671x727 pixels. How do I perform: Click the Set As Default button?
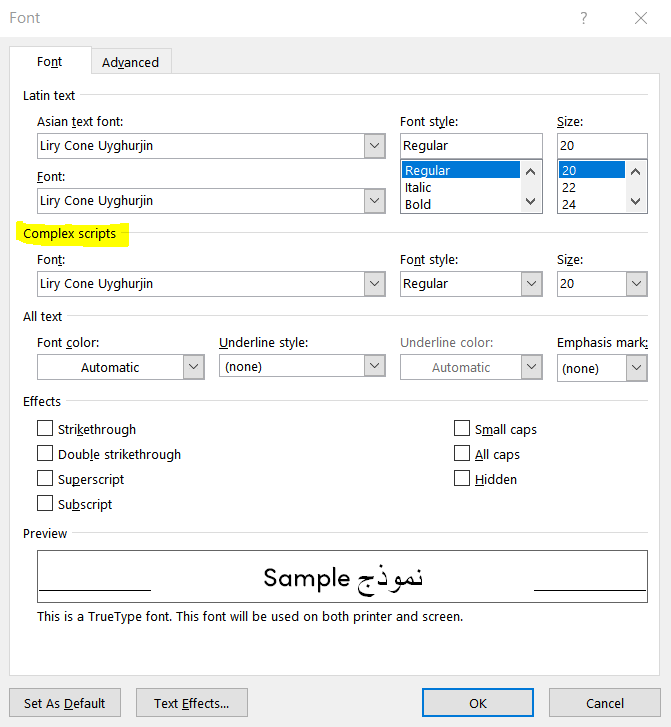pos(64,703)
